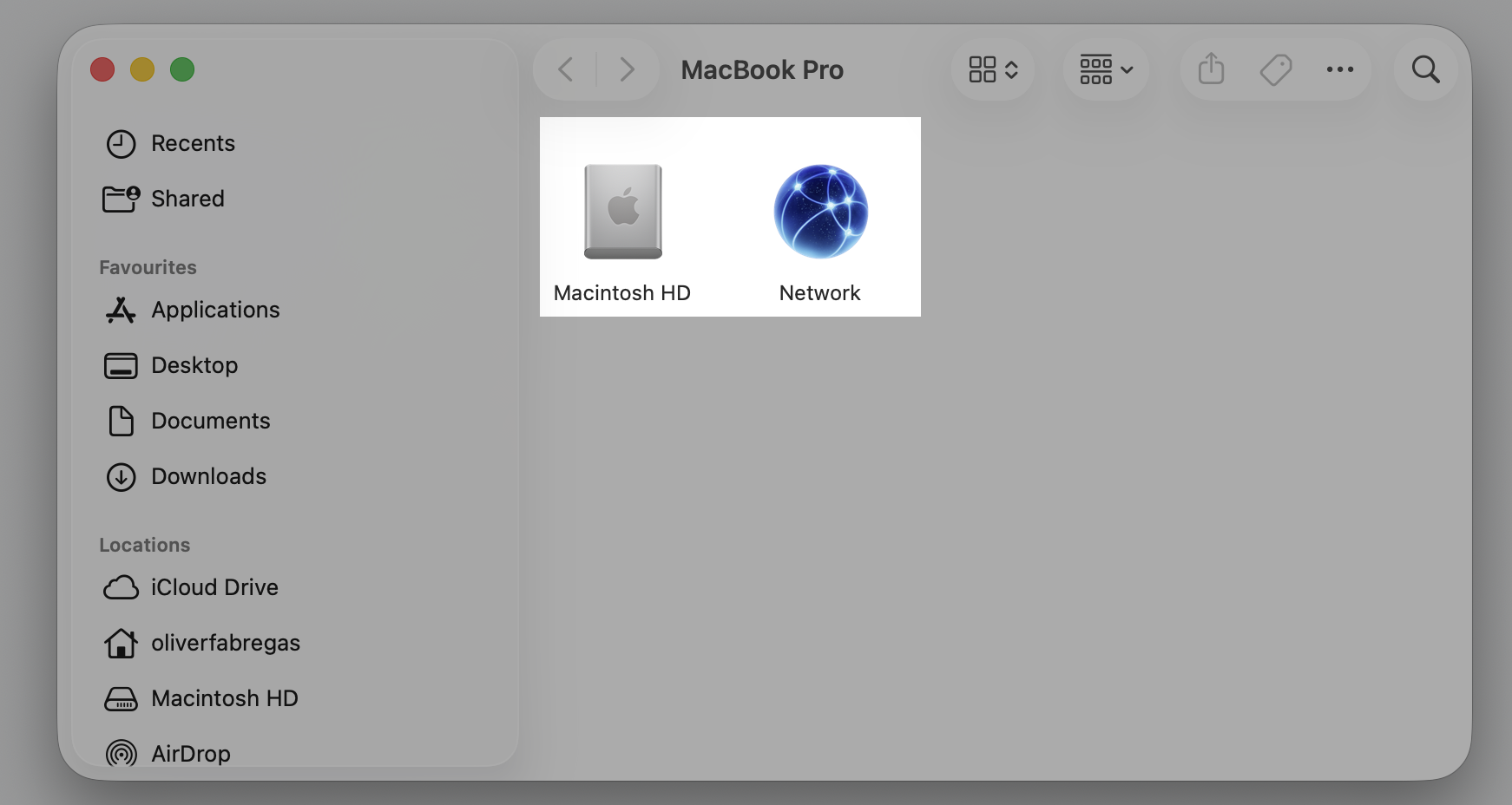Close the Finder window with red button
This screenshot has height=805, width=1512.
click(102, 69)
